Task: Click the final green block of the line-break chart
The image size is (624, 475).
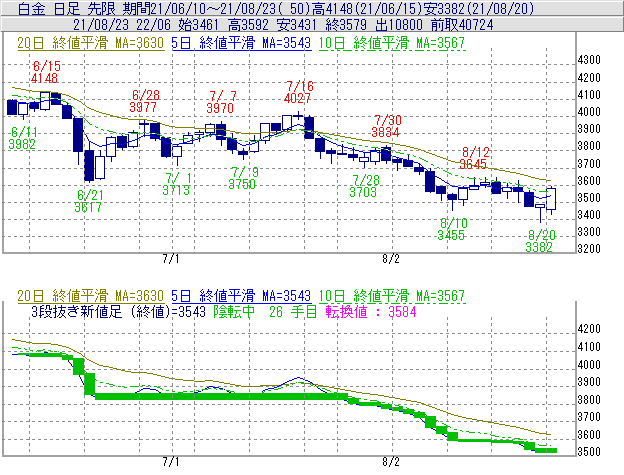Action: click(546, 450)
